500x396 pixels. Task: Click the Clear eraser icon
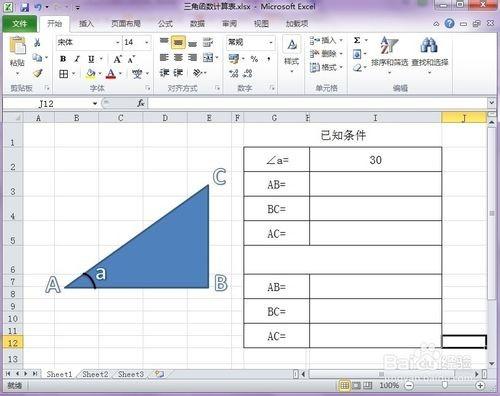(x=357, y=68)
